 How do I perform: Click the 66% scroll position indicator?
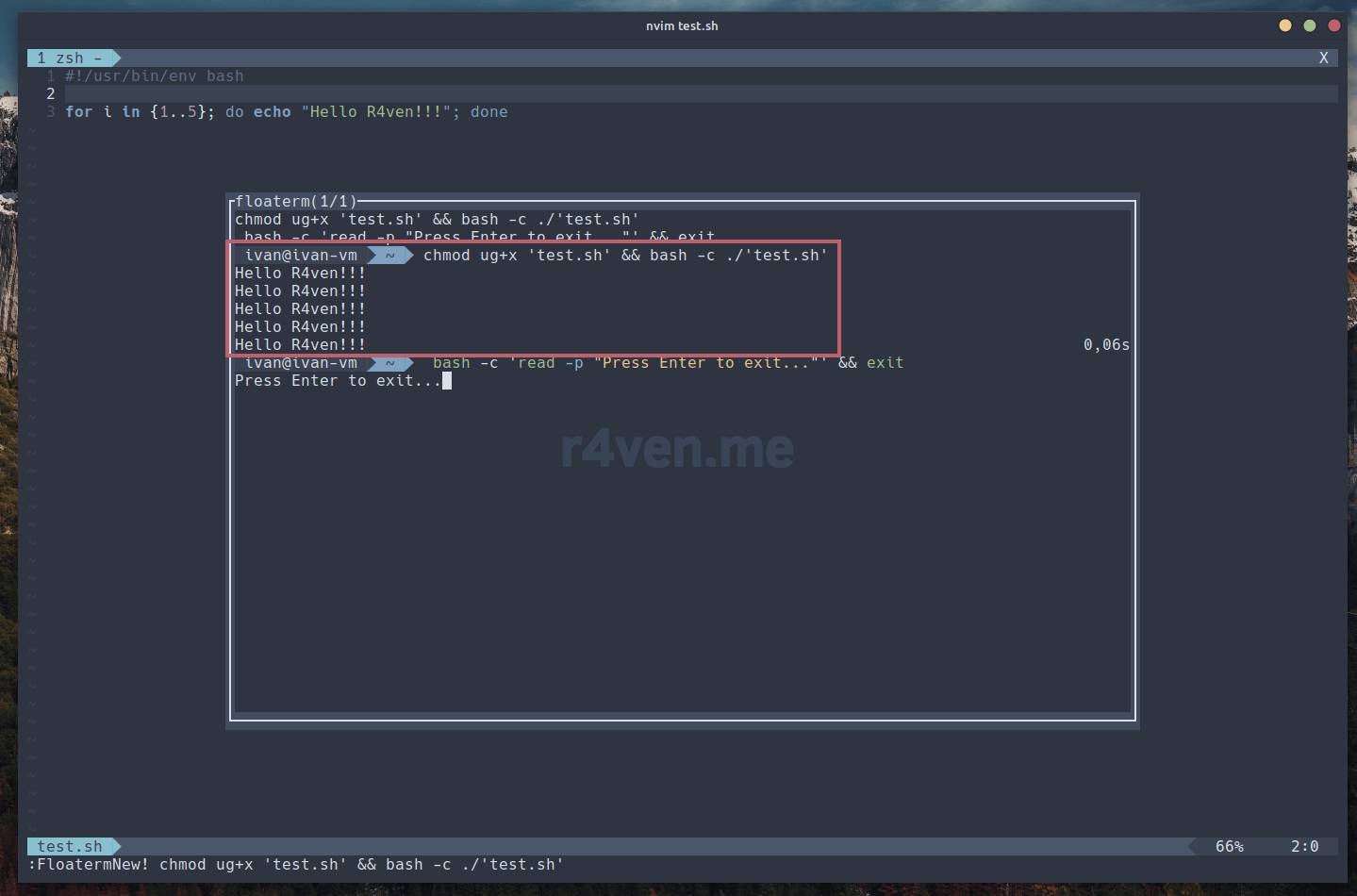pos(1229,846)
